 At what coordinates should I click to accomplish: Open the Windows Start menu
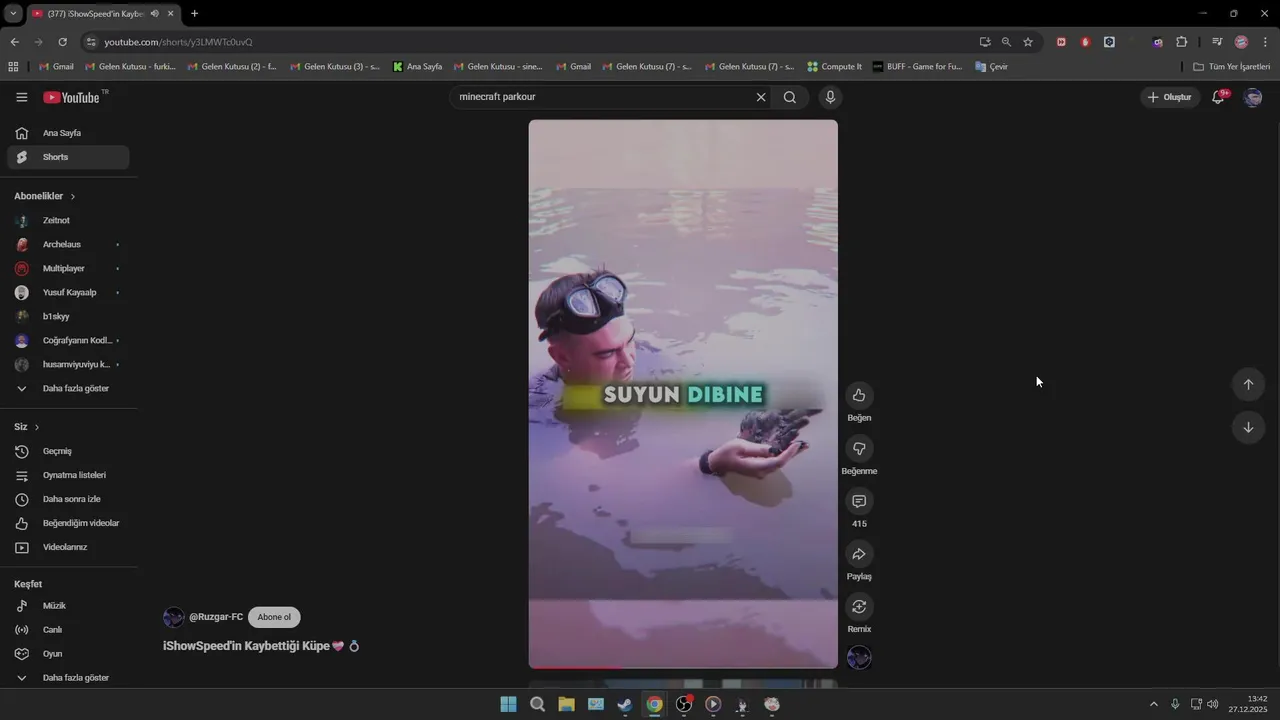coord(508,704)
